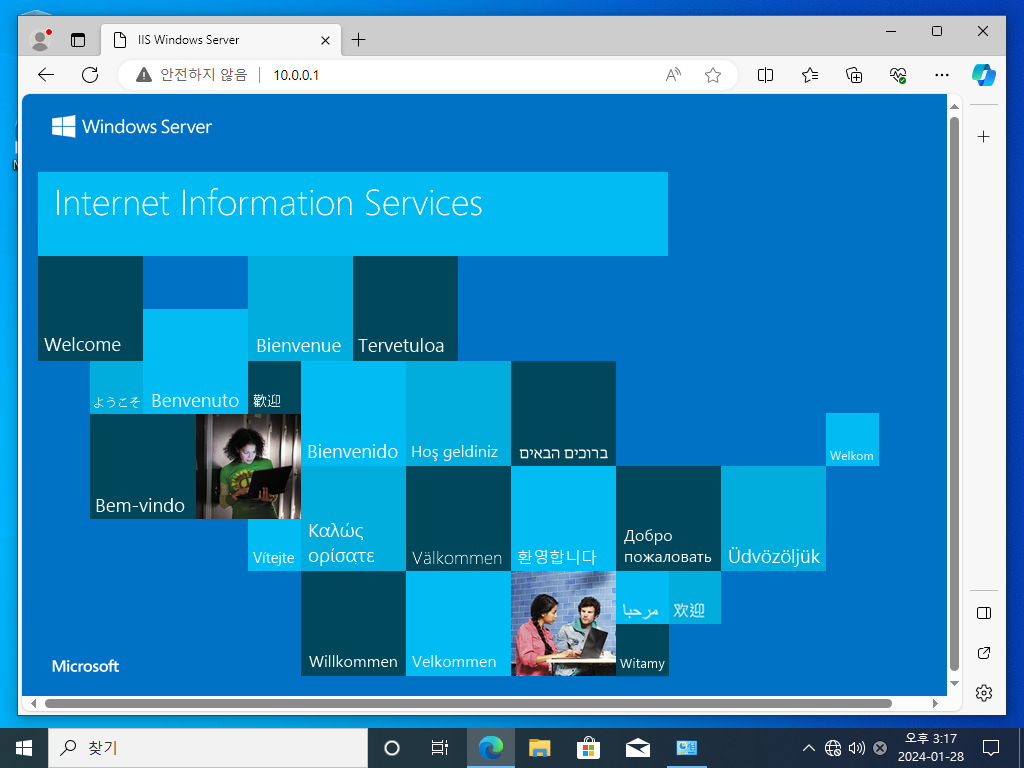1024x768 pixels.
Task: Click the Benvenuto tile
Action: (195, 361)
